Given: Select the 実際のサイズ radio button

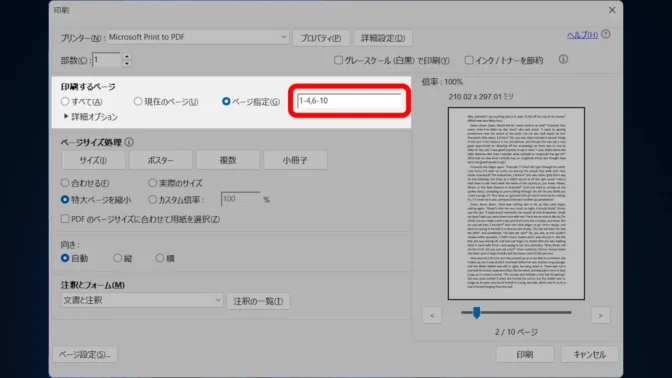Looking at the screenshot, I should click(153, 183).
